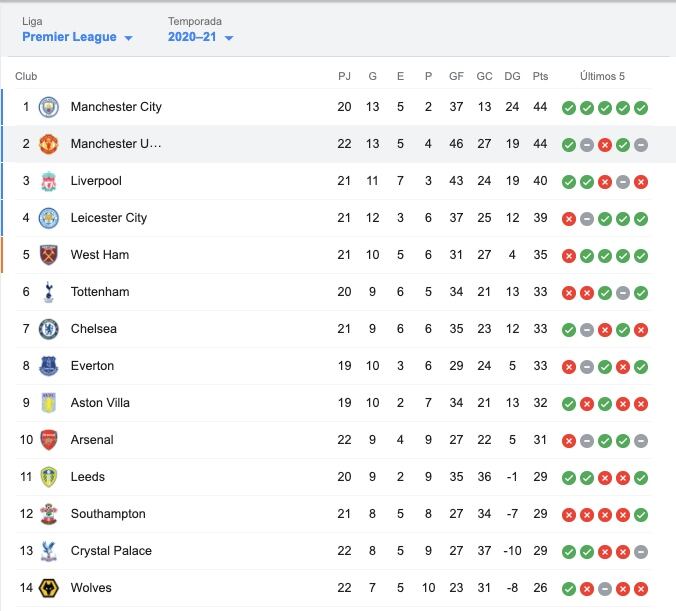Click Liverpool's latest red loss indicator
The width and height of the screenshot is (676, 611).
click(x=641, y=182)
